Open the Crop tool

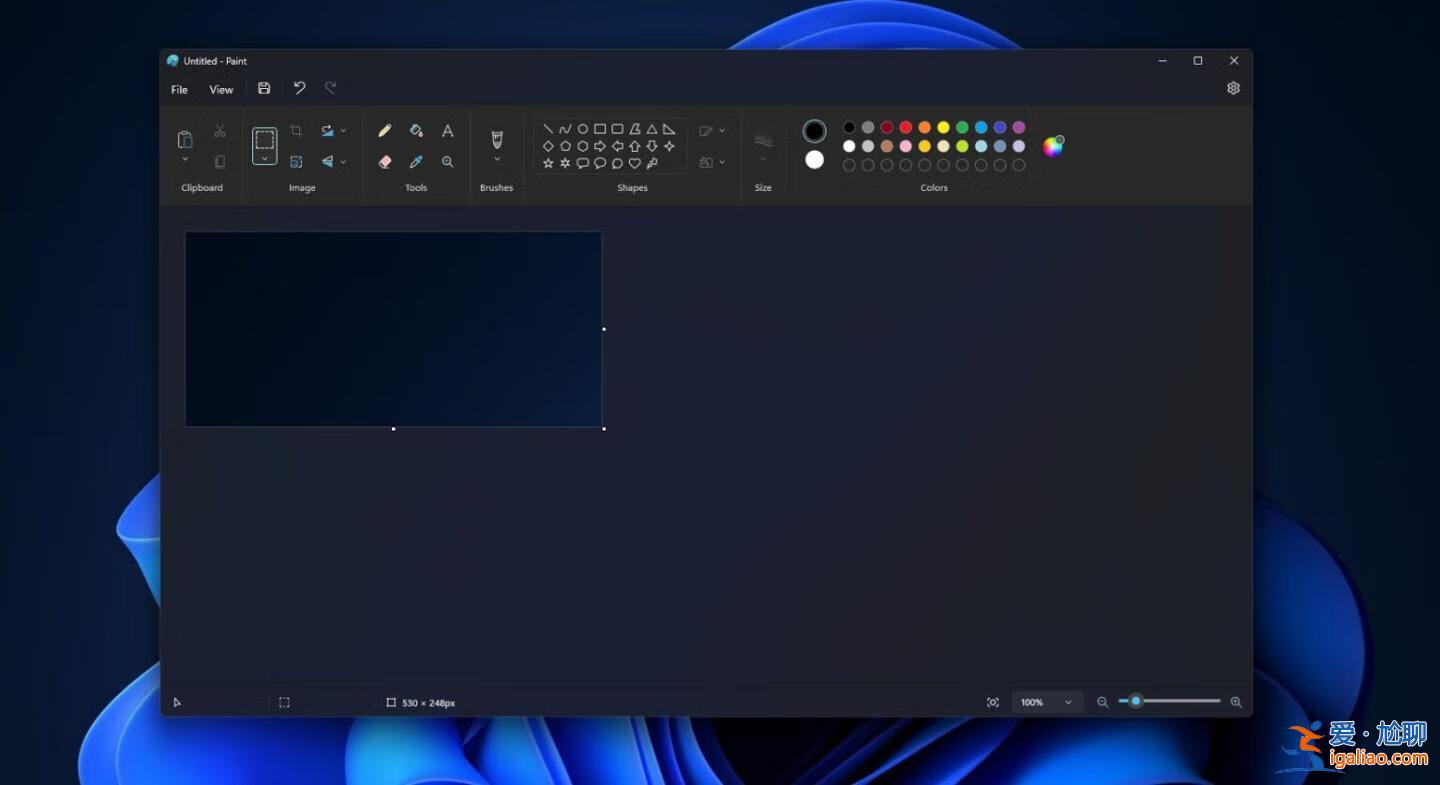297,130
